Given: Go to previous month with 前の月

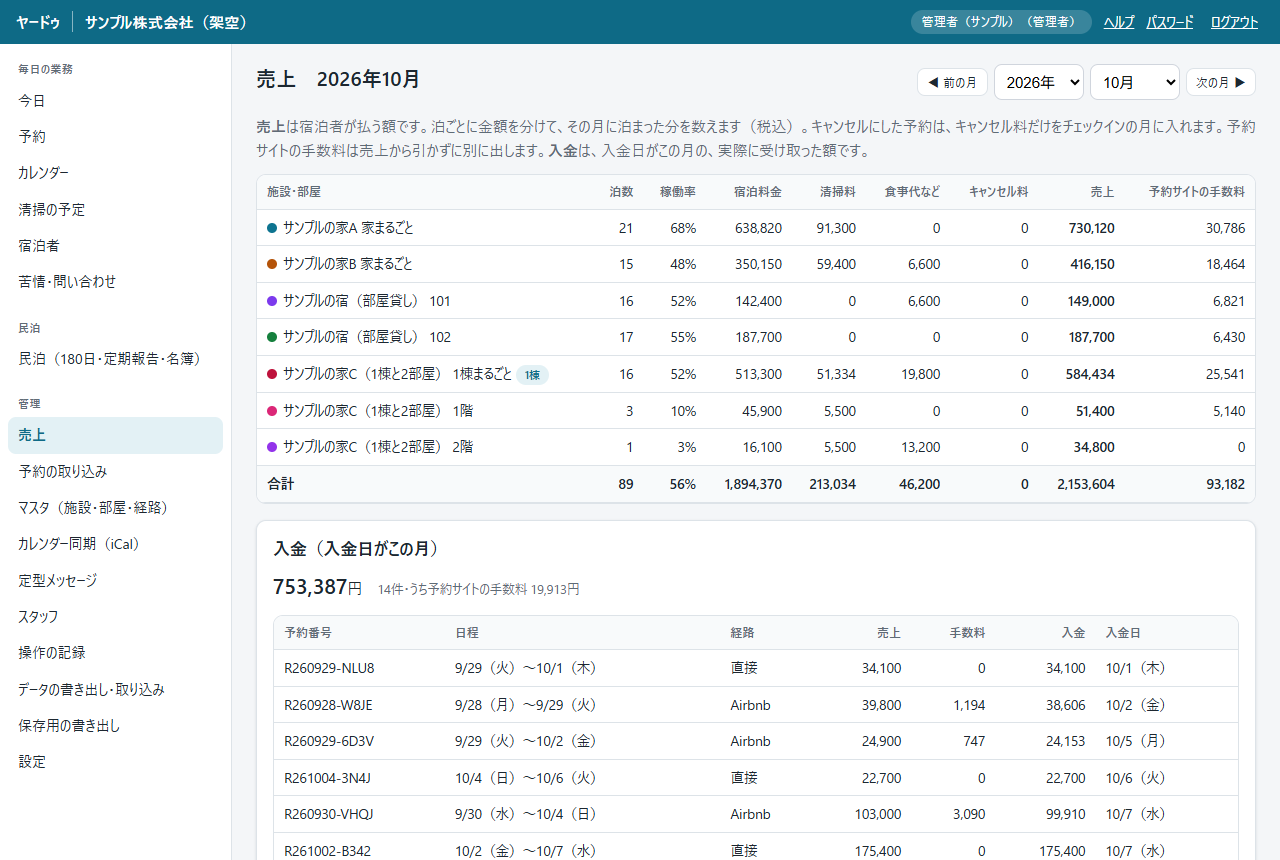Looking at the screenshot, I should [x=952, y=82].
